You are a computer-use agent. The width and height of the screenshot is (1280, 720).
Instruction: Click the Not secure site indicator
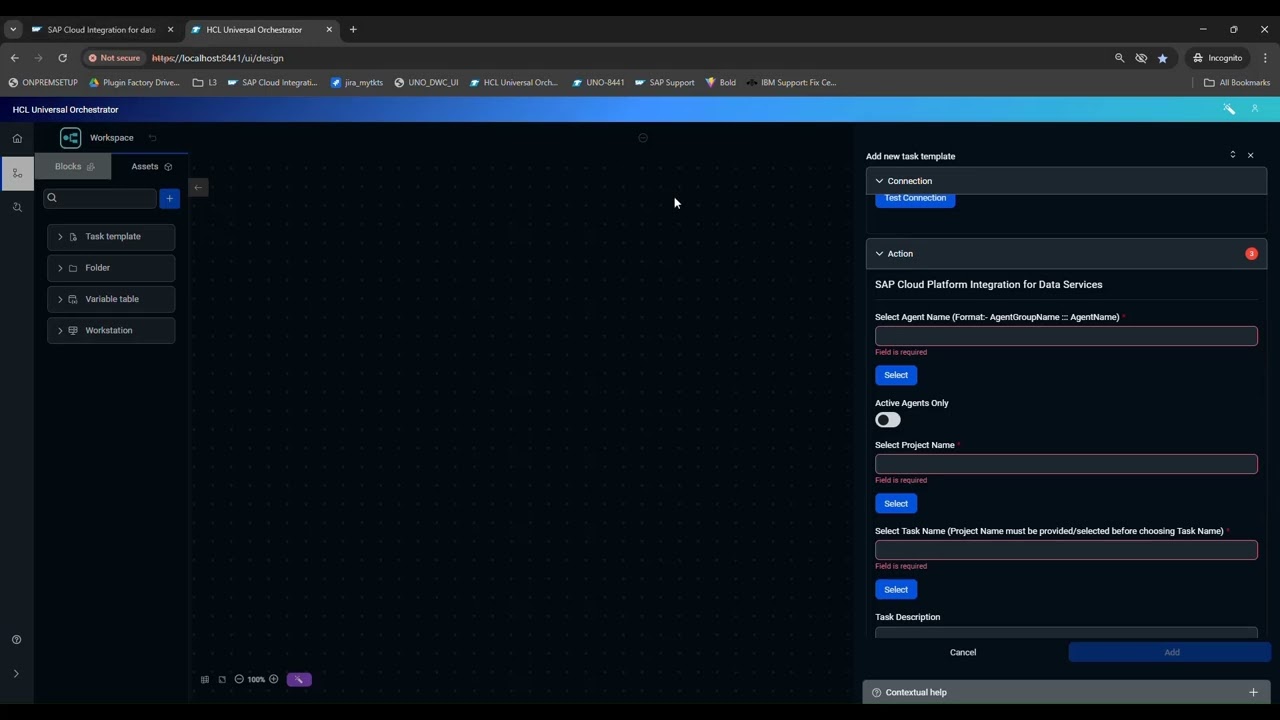pos(114,58)
